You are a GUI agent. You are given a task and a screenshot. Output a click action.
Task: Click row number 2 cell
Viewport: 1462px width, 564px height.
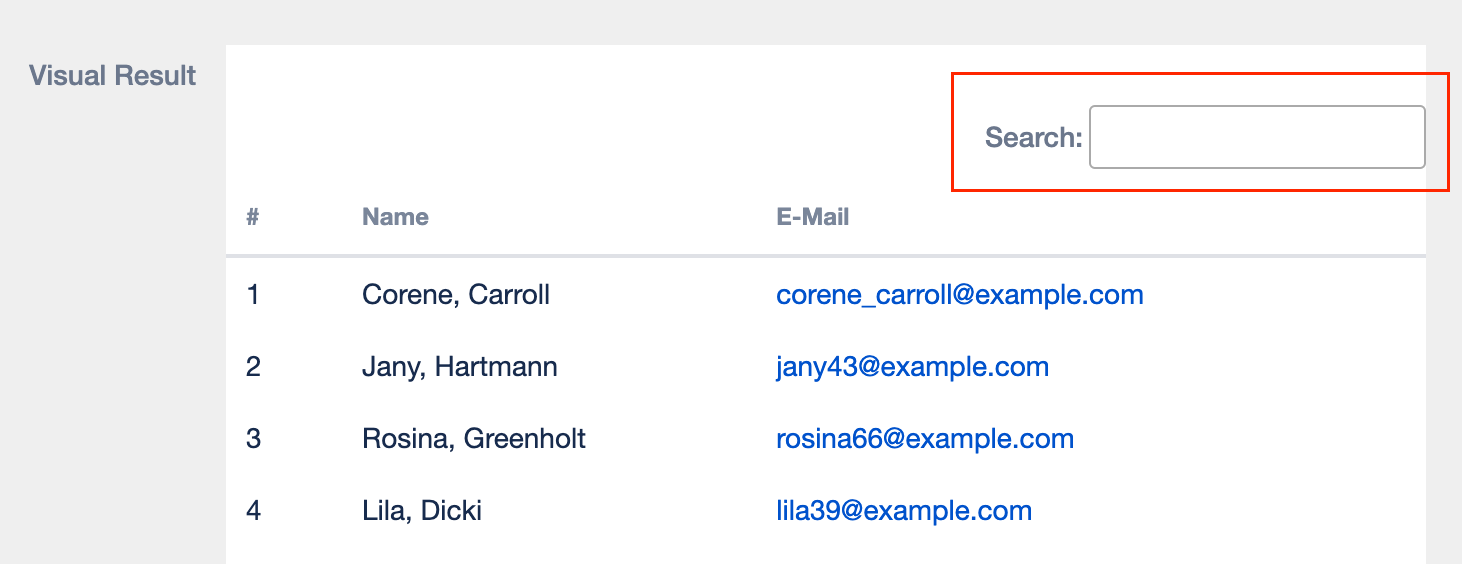click(253, 367)
